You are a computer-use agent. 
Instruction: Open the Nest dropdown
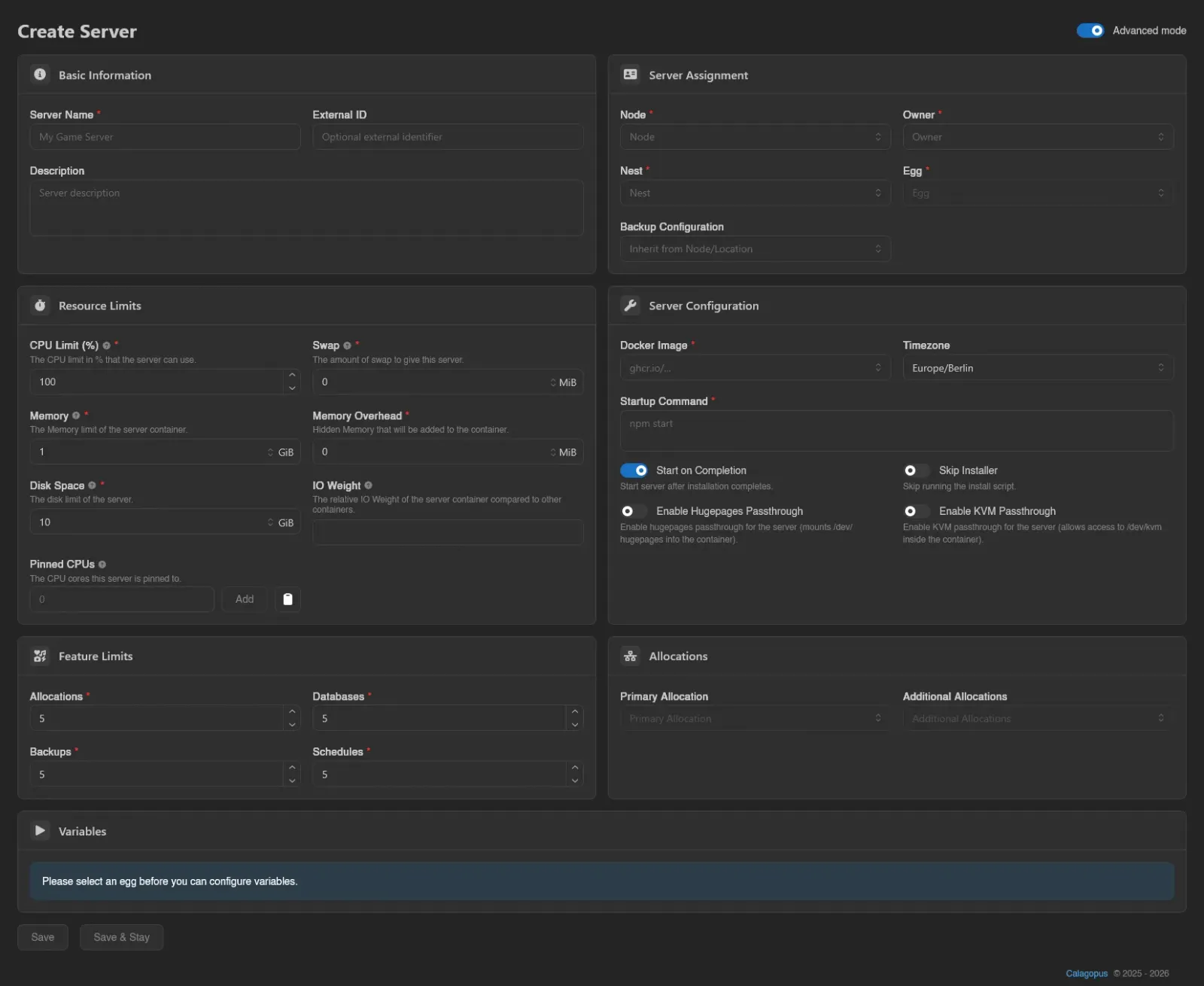[x=755, y=193]
